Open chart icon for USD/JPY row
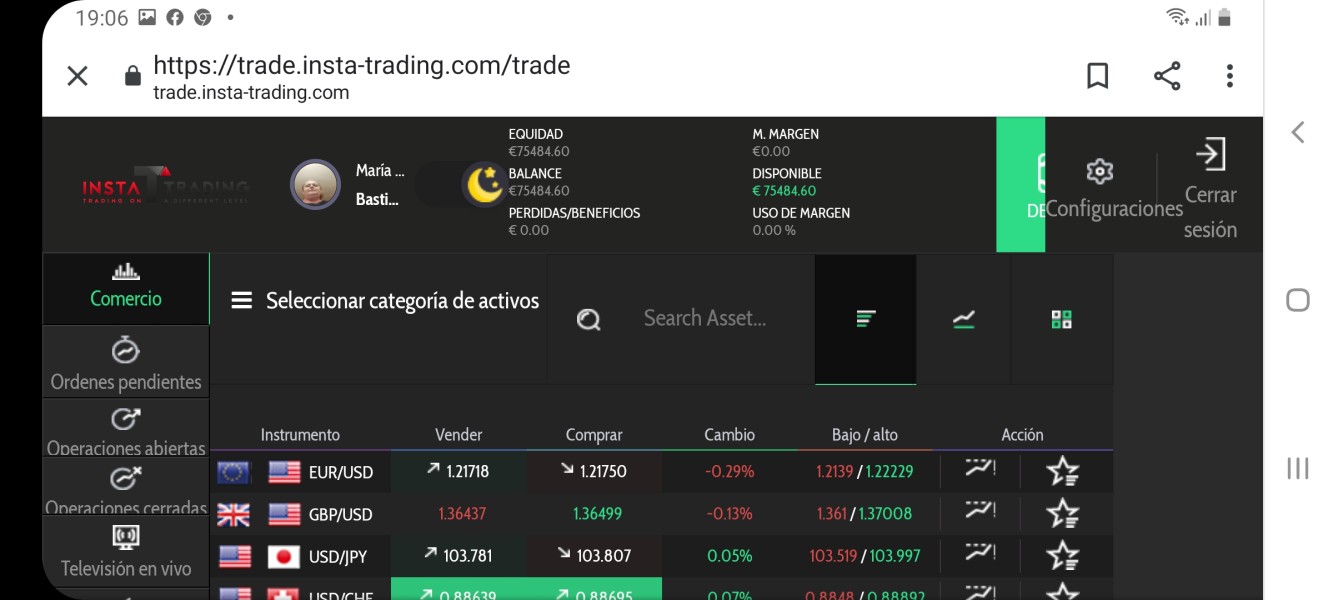1333x600 pixels. (x=980, y=553)
